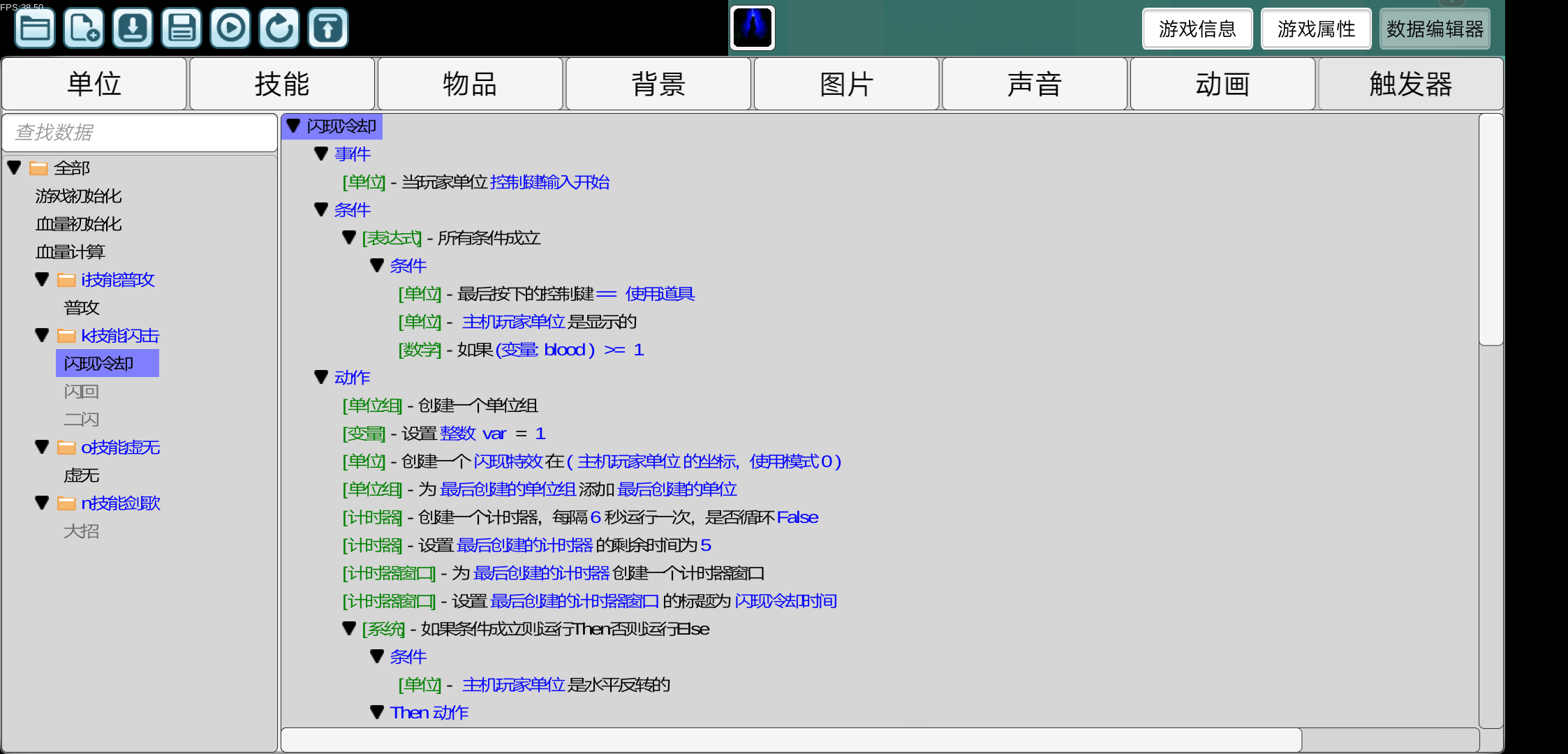Select 大招 trigger in tree

[82, 531]
